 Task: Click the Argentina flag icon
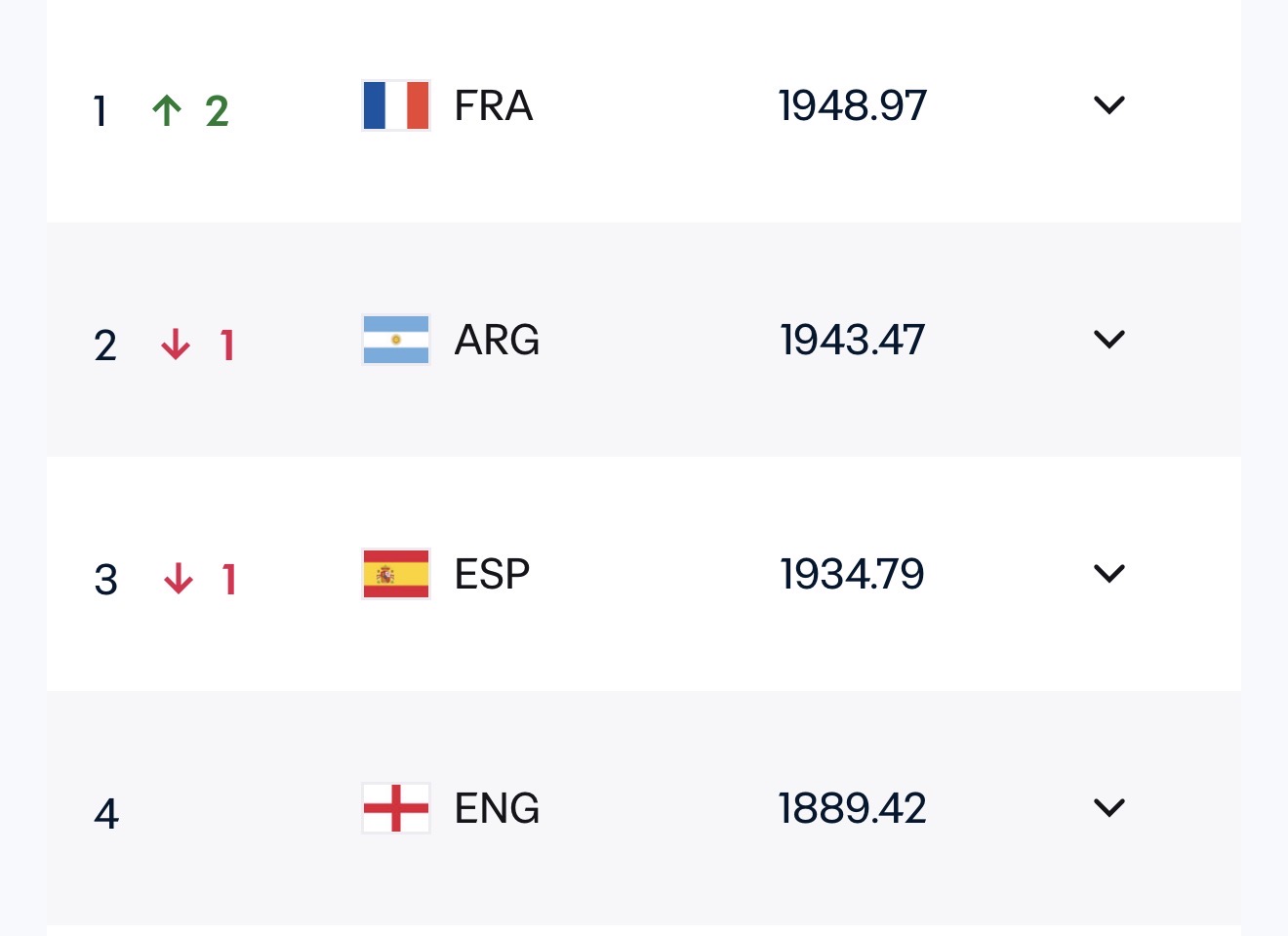click(x=396, y=340)
